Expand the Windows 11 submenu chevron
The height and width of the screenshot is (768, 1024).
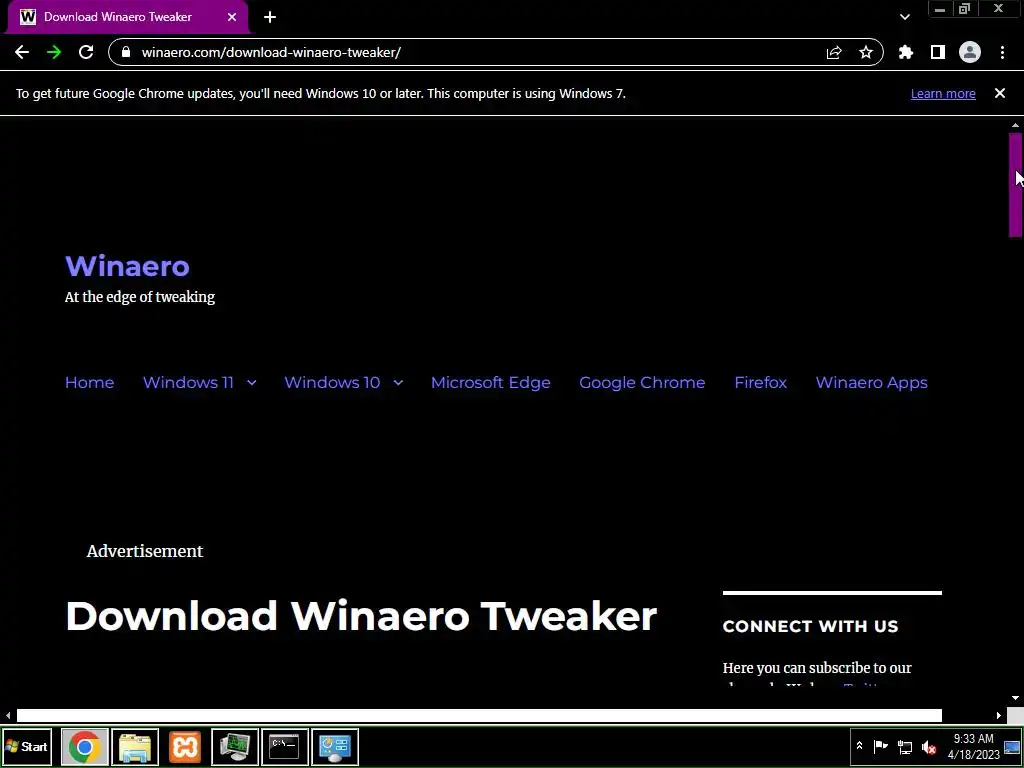[x=251, y=383]
